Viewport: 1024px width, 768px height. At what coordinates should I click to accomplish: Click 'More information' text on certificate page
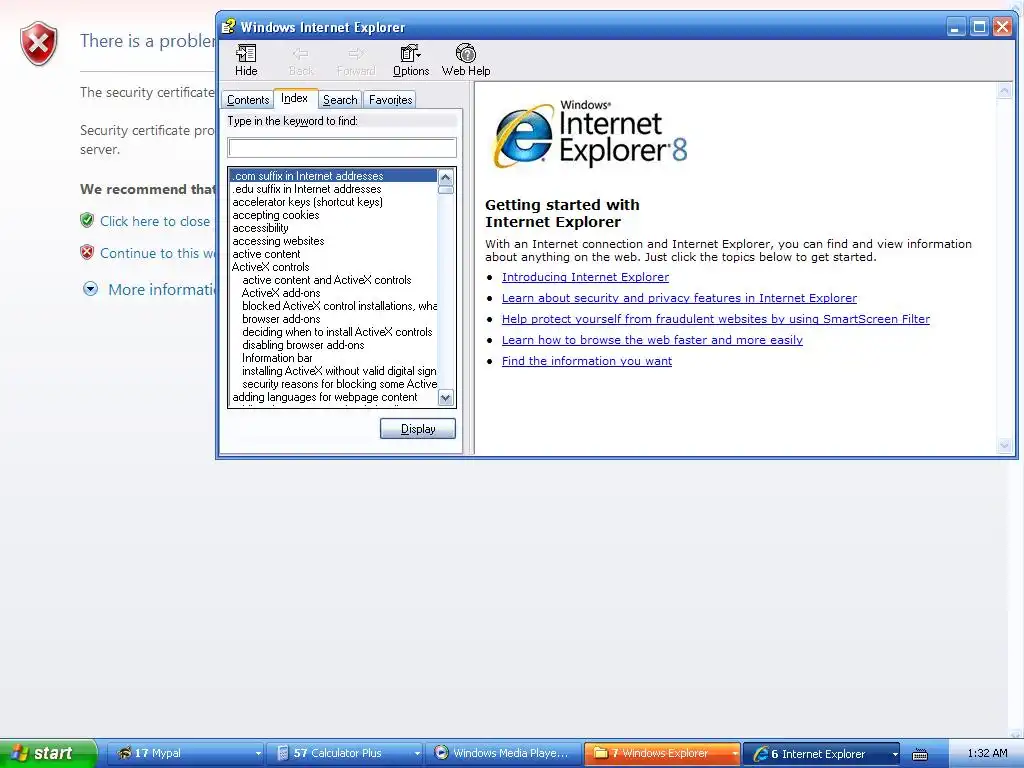point(161,289)
